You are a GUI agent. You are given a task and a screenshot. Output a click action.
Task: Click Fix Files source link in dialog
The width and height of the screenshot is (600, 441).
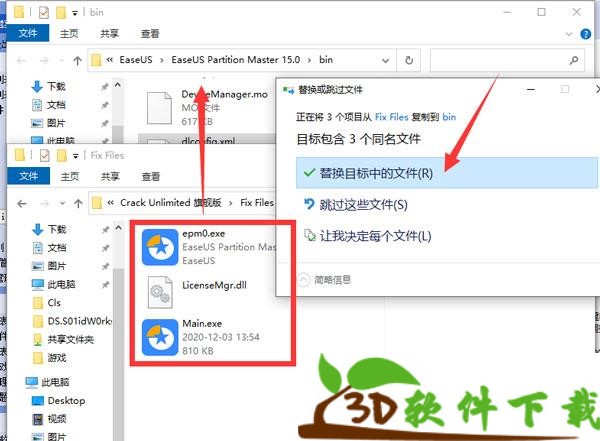click(x=391, y=117)
